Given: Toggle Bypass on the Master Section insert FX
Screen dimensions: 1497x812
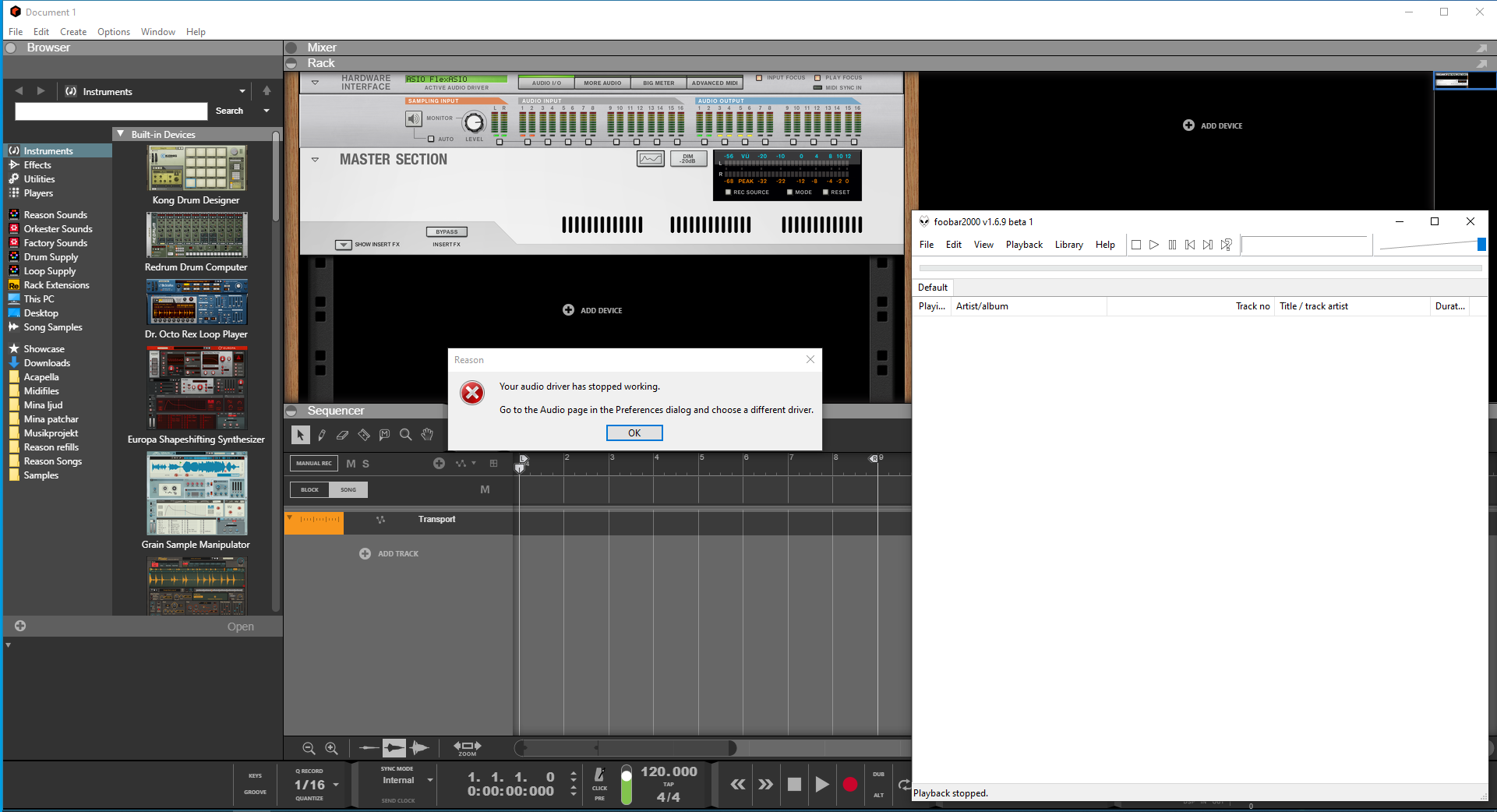Looking at the screenshot, I should pos(447,231).
